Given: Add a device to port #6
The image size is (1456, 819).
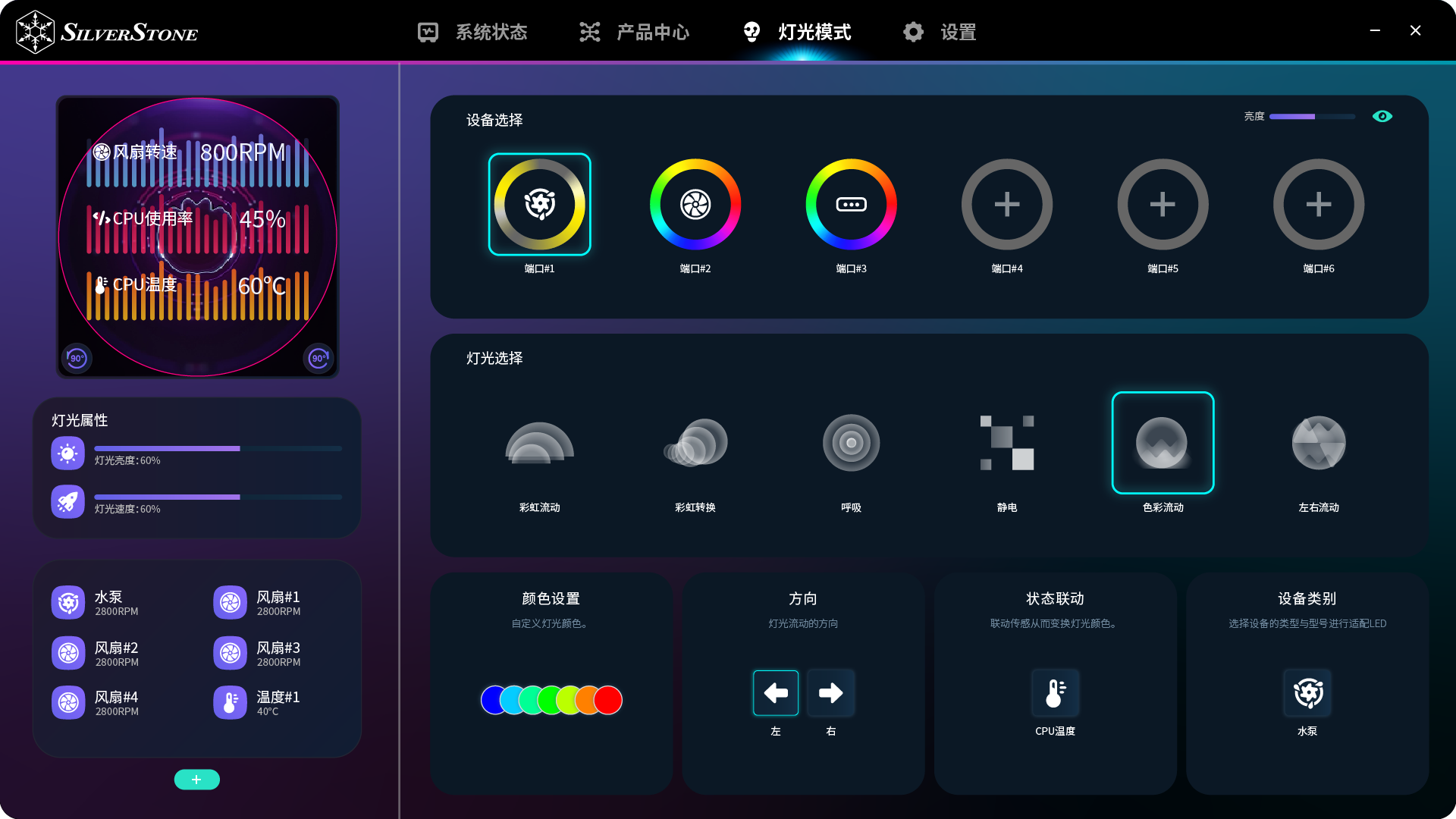Looking at the screenshot, I should click(x=1318, y=204).
